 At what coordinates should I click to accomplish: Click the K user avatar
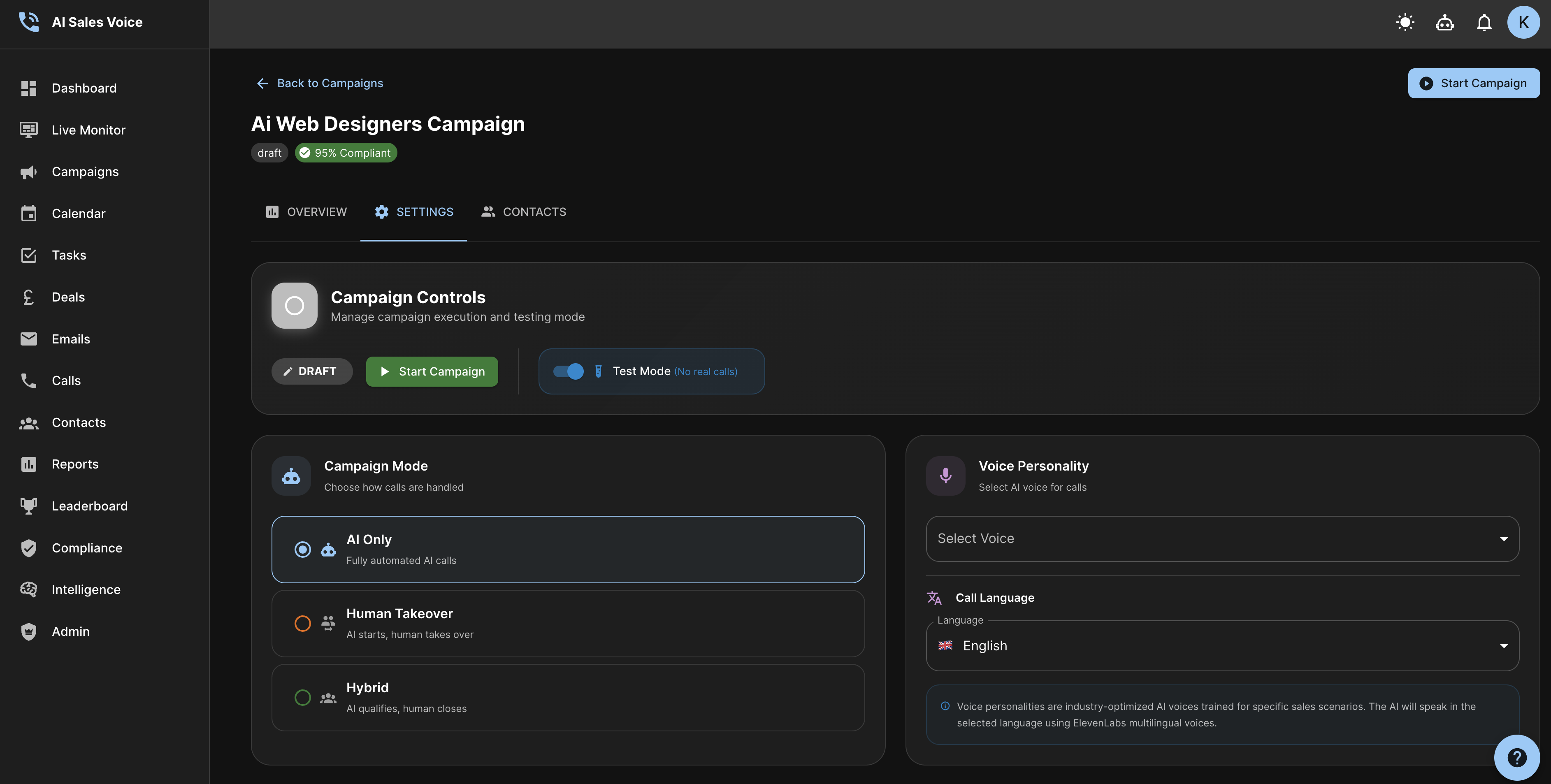point(1523,22)
